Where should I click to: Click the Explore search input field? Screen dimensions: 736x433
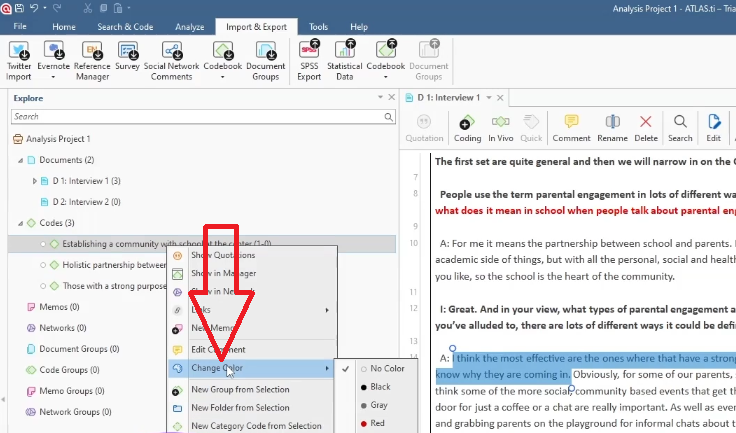click(195, 117)
